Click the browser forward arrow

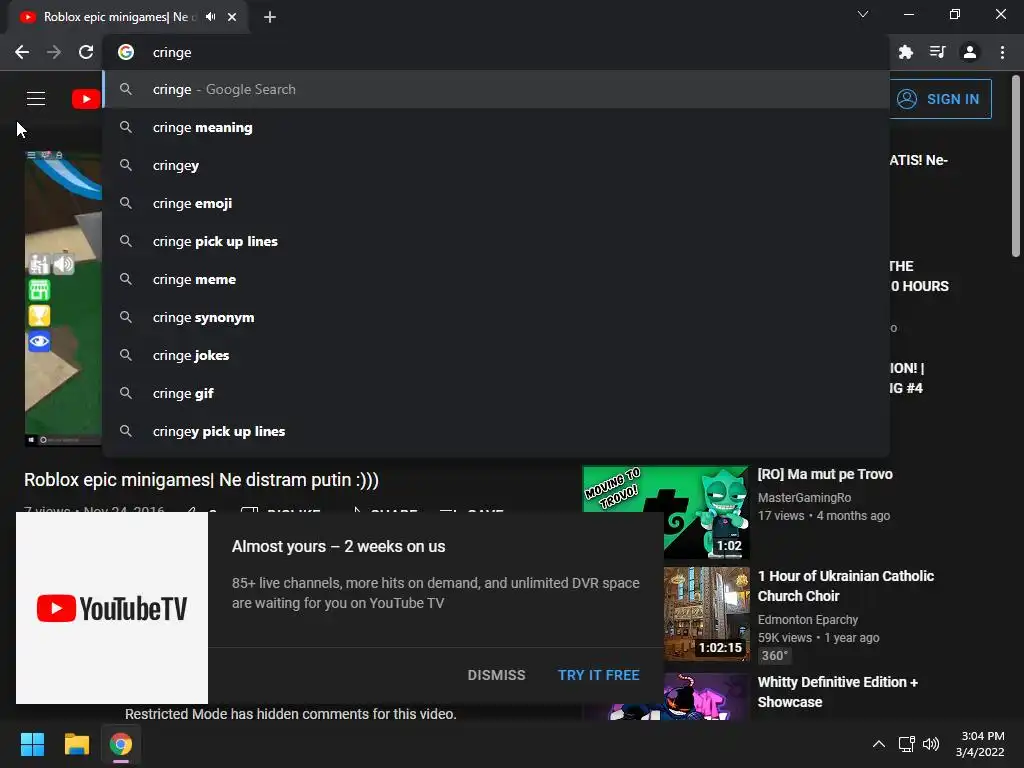click(54, 52)
